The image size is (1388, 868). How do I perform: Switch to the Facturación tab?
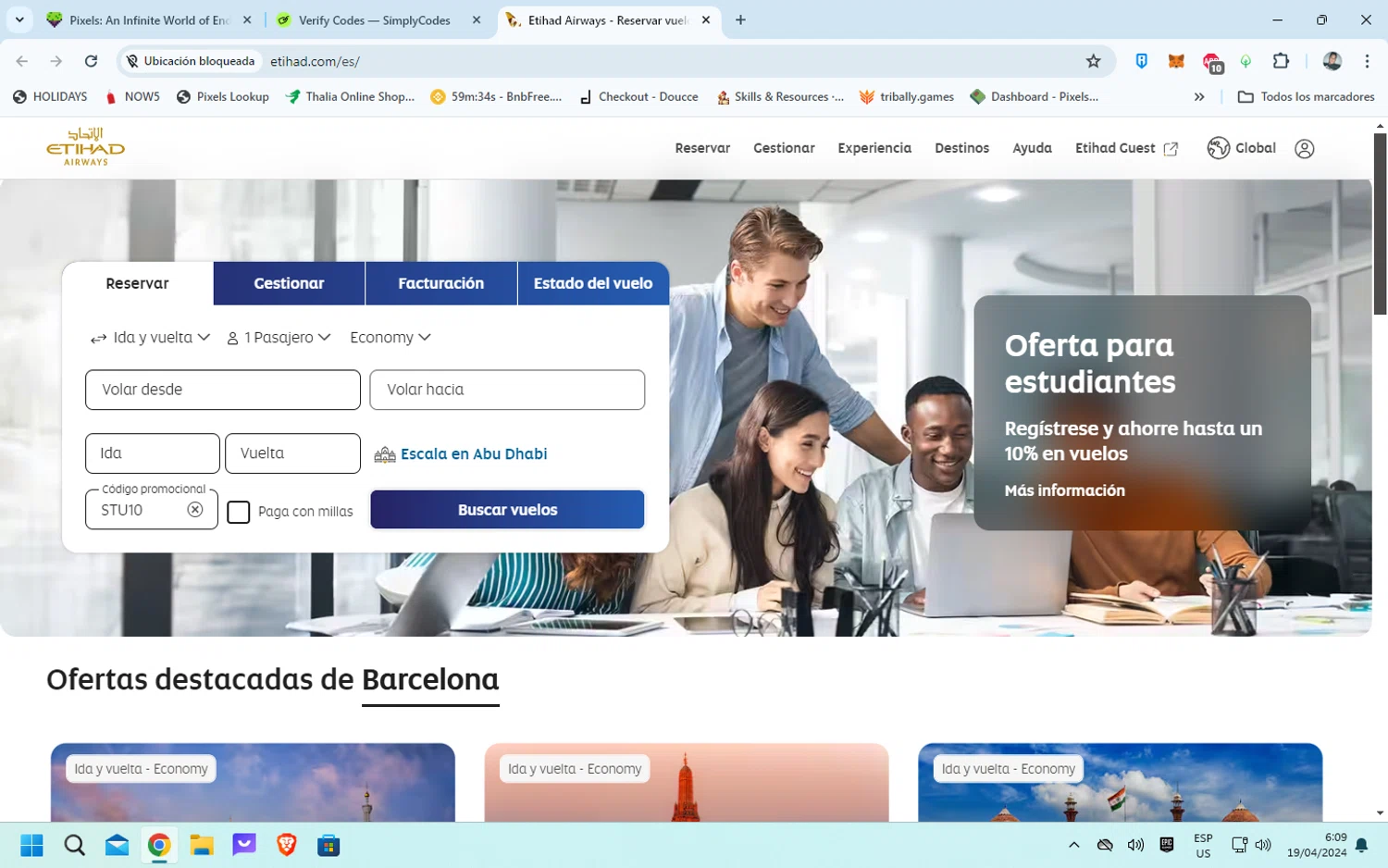(x=440, y=283)
